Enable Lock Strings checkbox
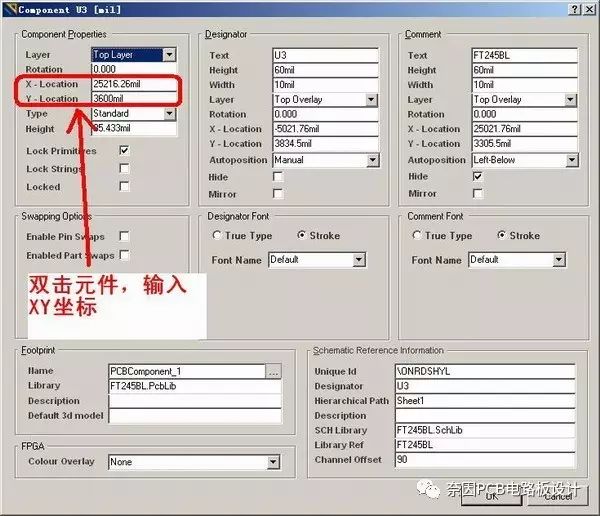The height and width of the screenshot is (516, 600). coord(124,168)
